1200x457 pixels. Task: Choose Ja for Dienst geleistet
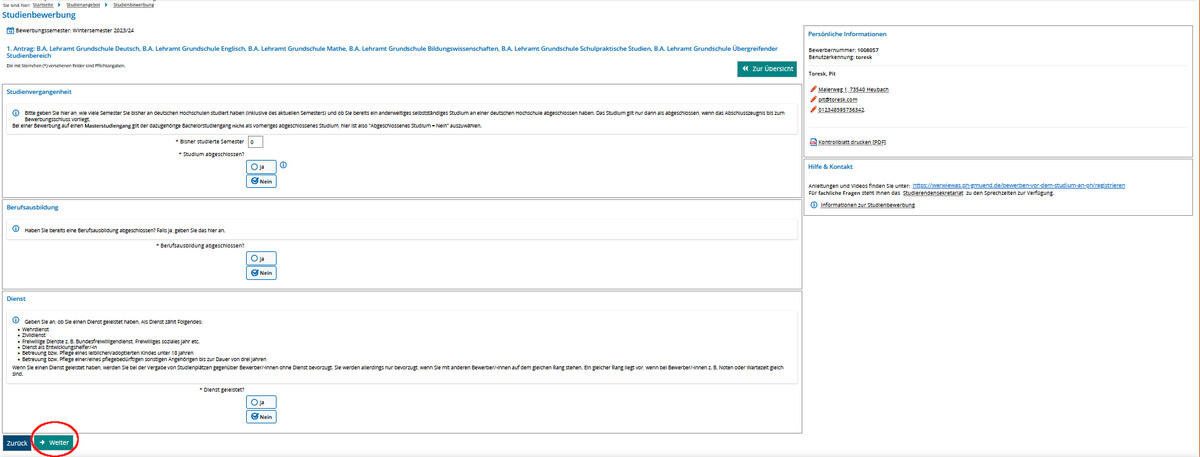click(x=260, y=402)
